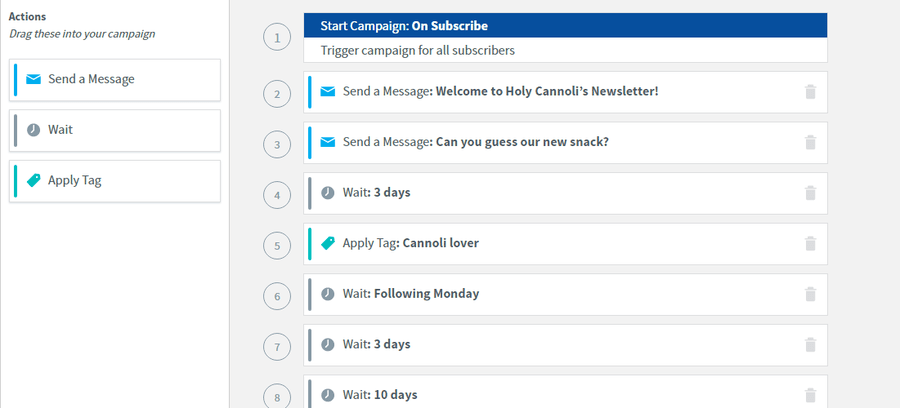Delete the Apply Tag: Cannoli lover step

coord(810,243)
